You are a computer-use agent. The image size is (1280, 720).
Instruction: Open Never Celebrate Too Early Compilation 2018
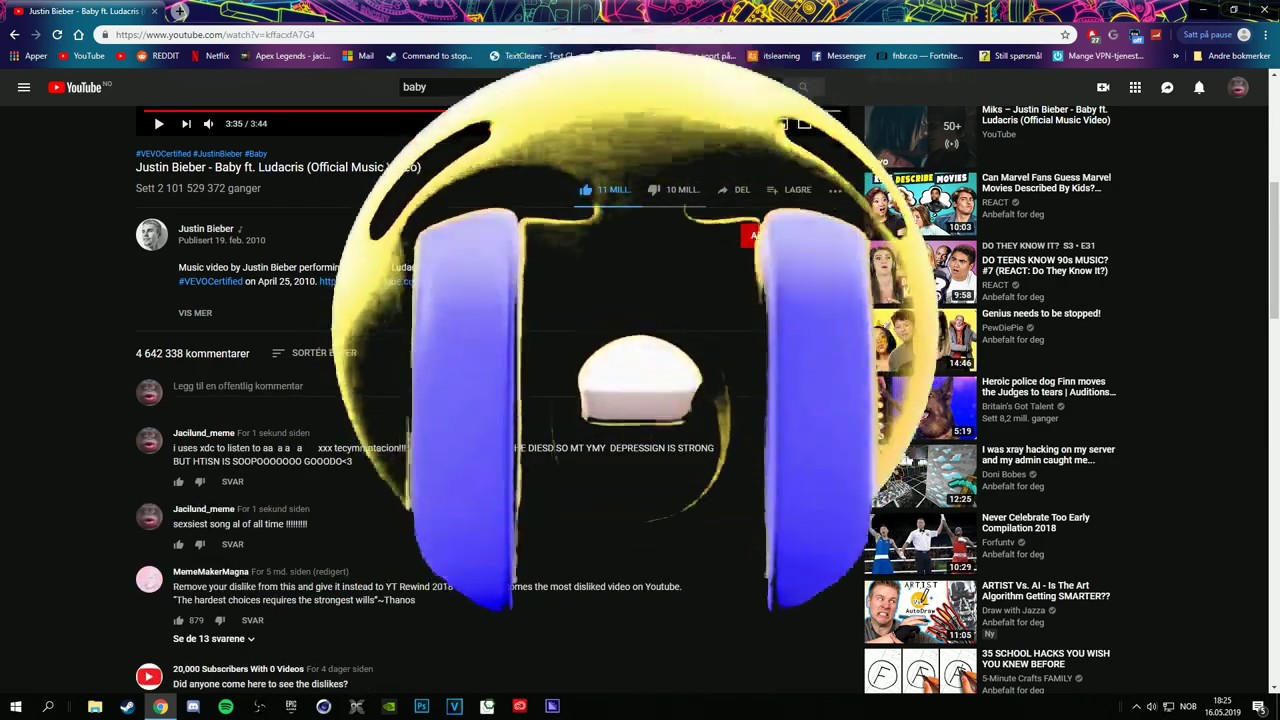(1036, 523)
